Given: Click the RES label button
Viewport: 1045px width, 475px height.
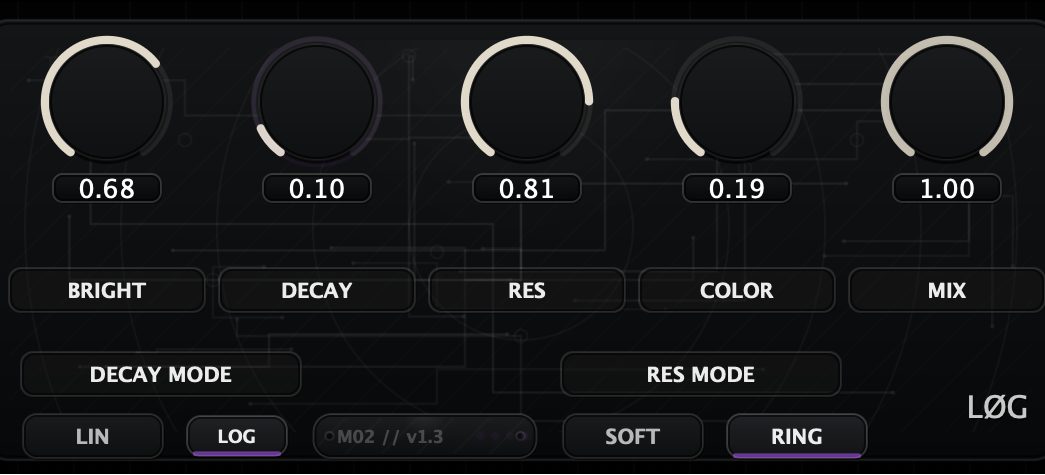Looking at the screenshot, I should (526, 290).
